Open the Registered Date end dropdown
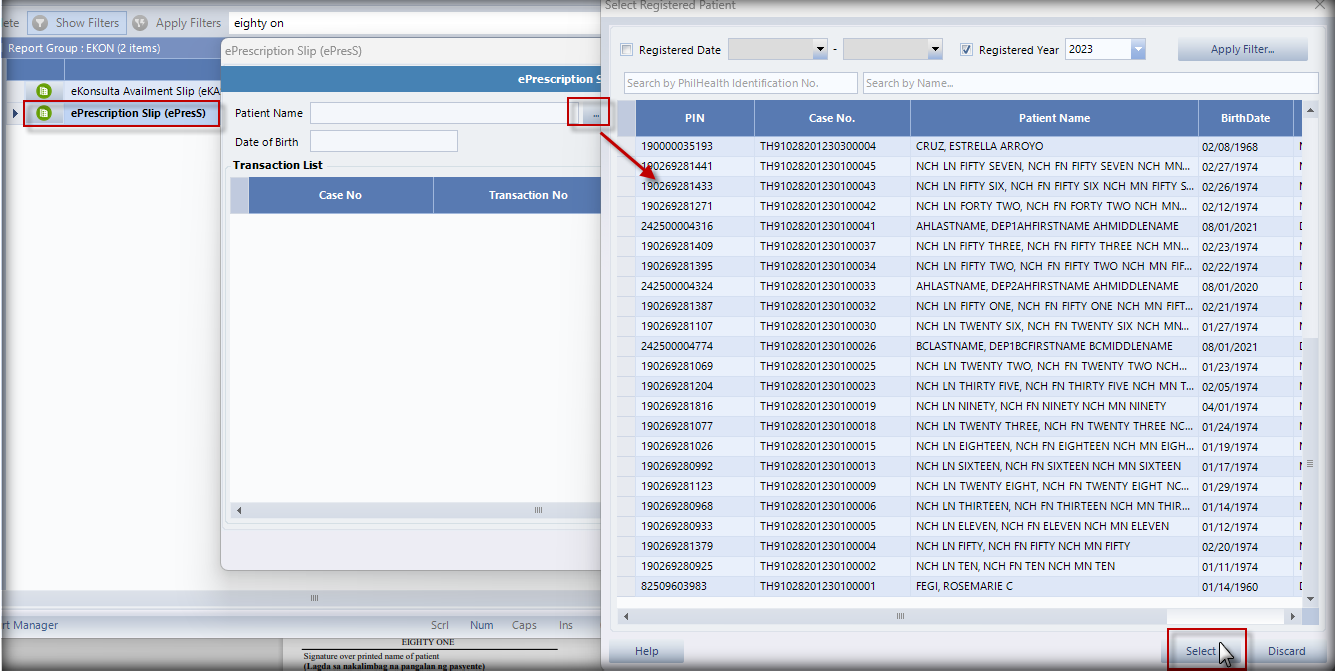 coord(935,50)
